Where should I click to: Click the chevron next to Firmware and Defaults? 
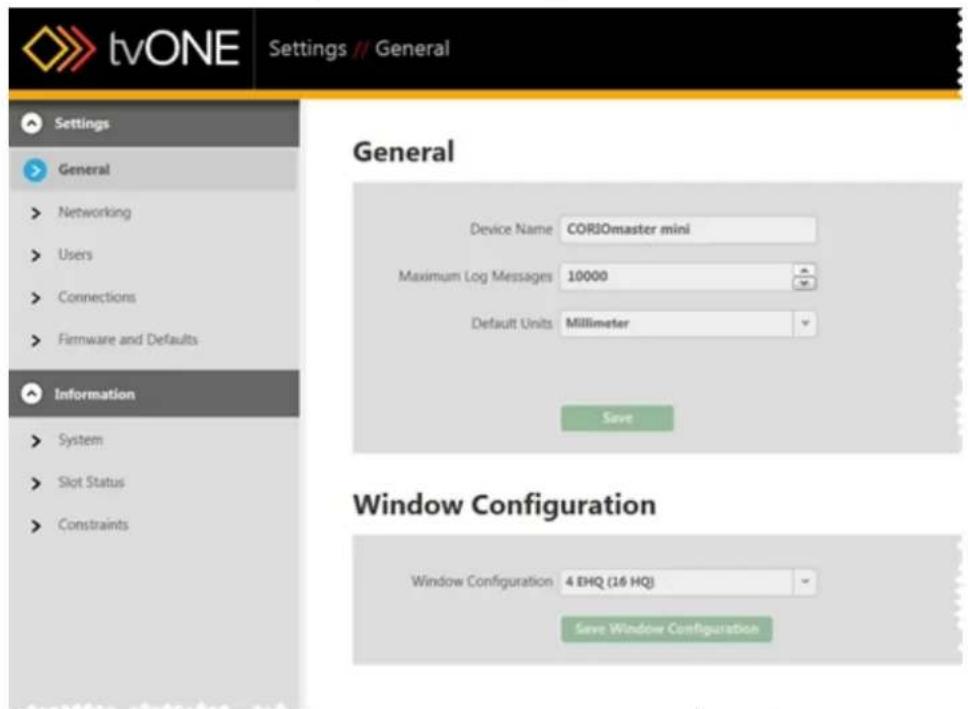pyautogui.click(x=36, y=340)
